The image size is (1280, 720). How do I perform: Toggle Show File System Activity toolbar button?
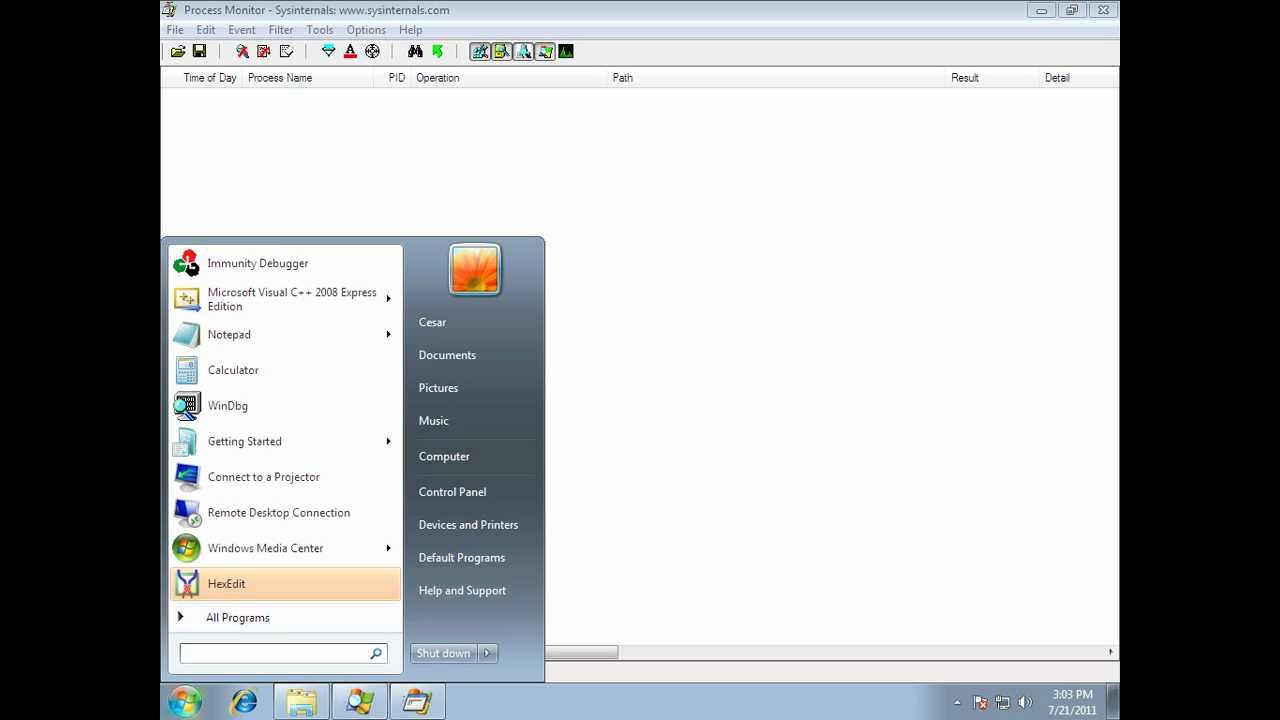click(502, 51)
